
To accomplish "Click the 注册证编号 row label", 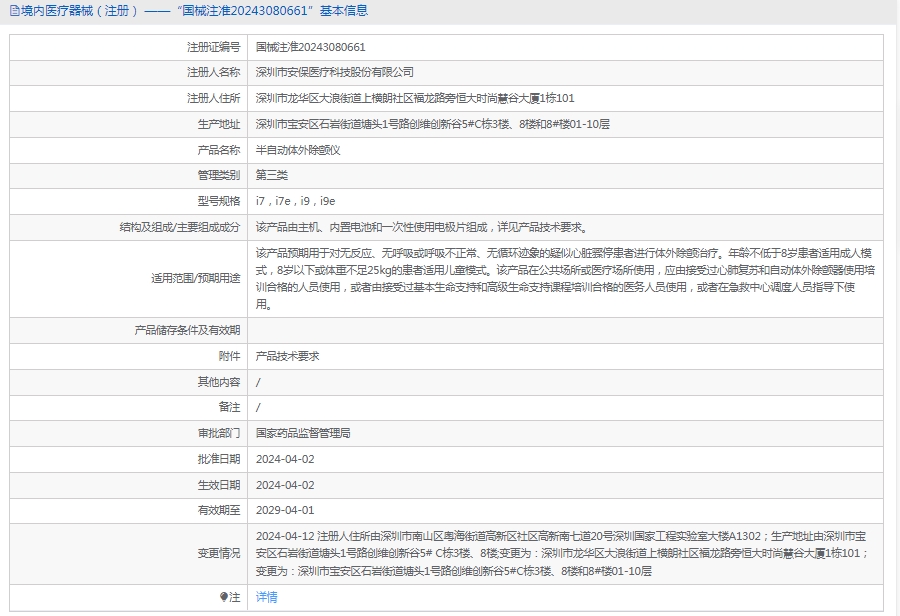I will pos(213,47).
